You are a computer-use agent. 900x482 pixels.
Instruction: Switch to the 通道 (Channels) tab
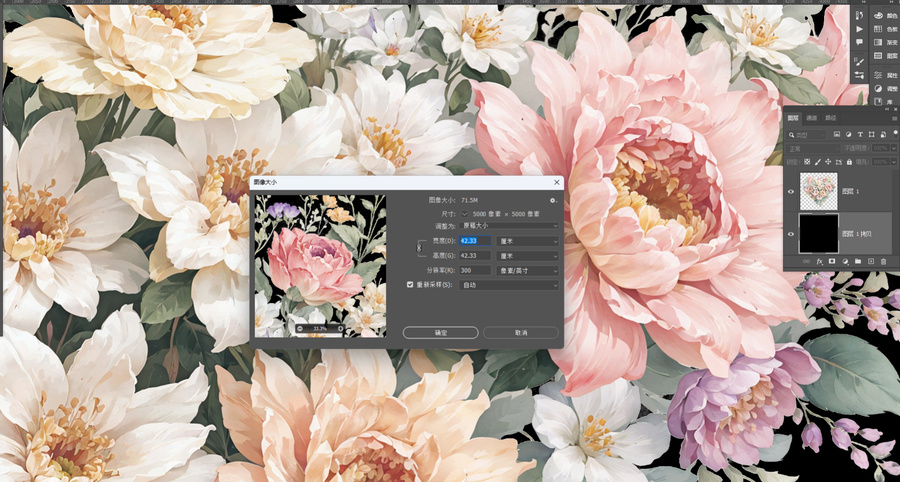coord(812,118)
